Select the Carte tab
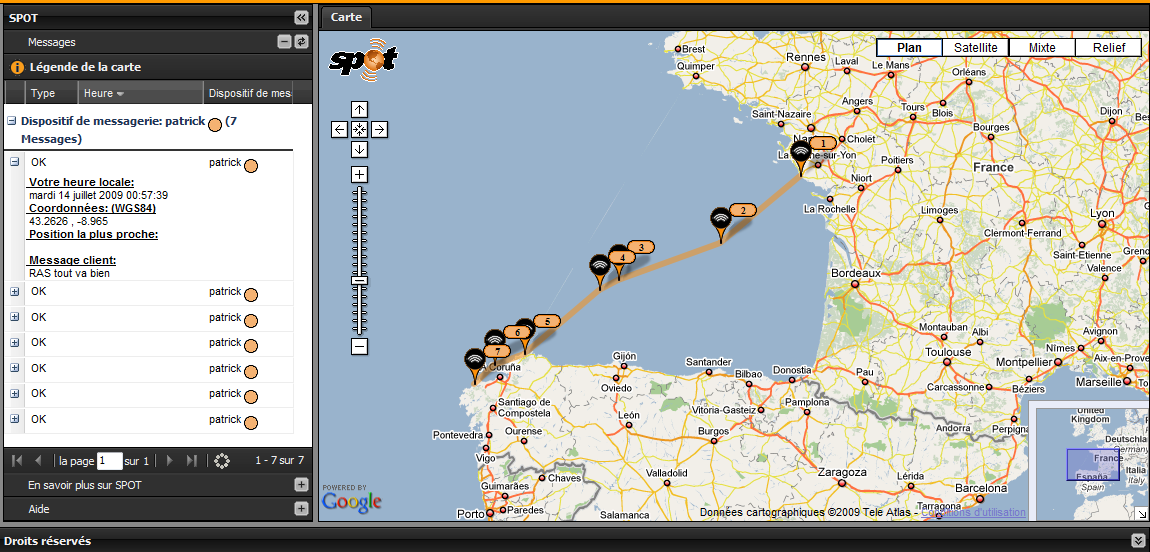This screenshot has width=1150, height=552. 345,17
